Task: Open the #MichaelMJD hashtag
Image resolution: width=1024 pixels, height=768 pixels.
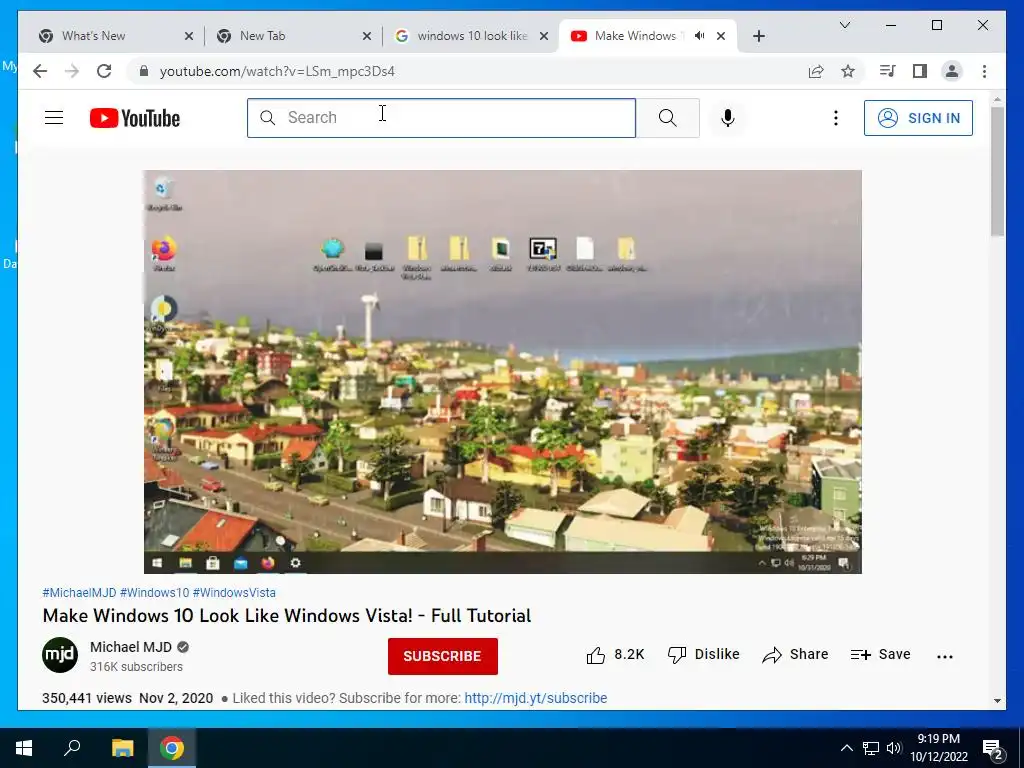Action: click(79, 592)
